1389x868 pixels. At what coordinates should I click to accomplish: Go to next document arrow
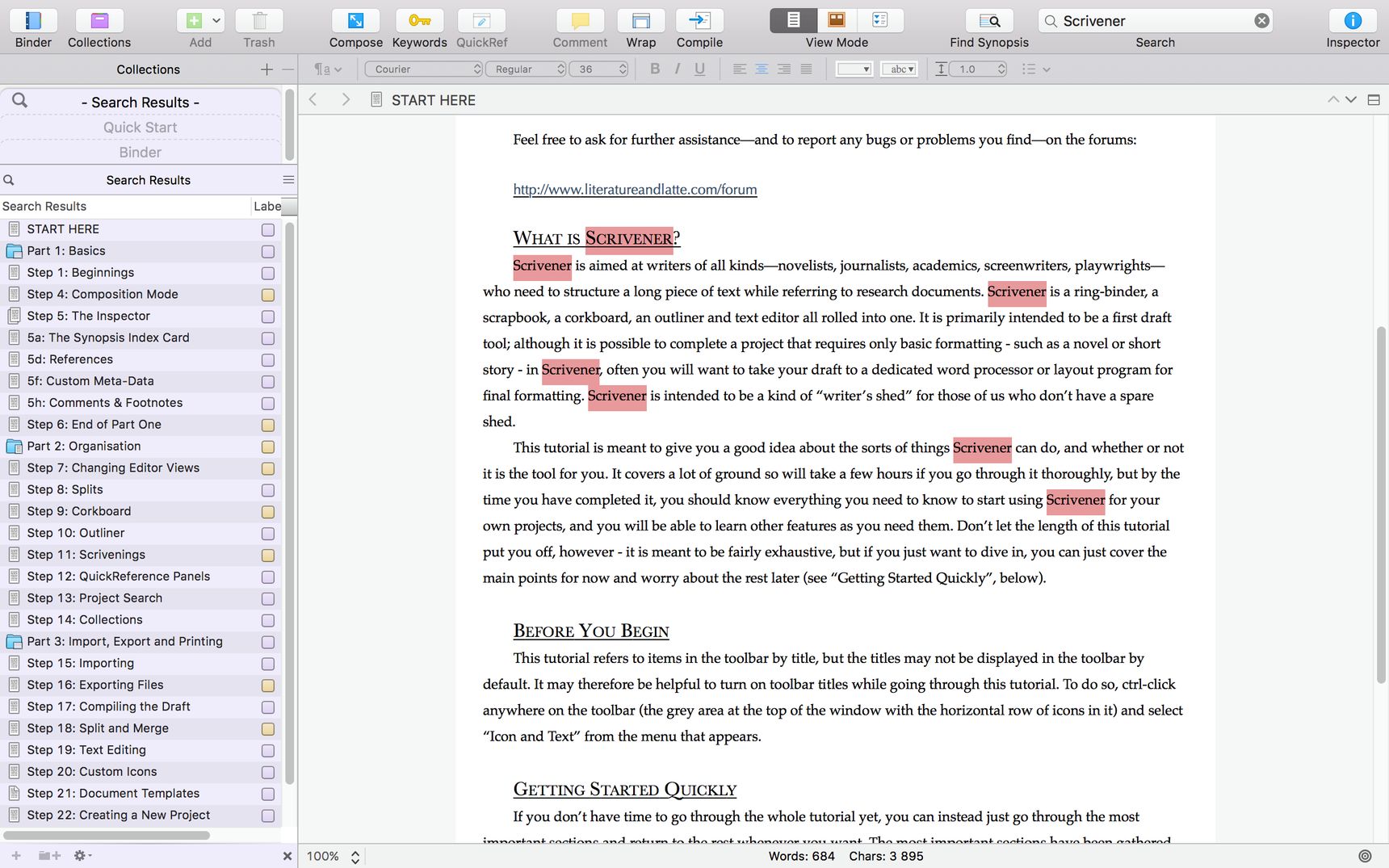[x=1350, y=99]
